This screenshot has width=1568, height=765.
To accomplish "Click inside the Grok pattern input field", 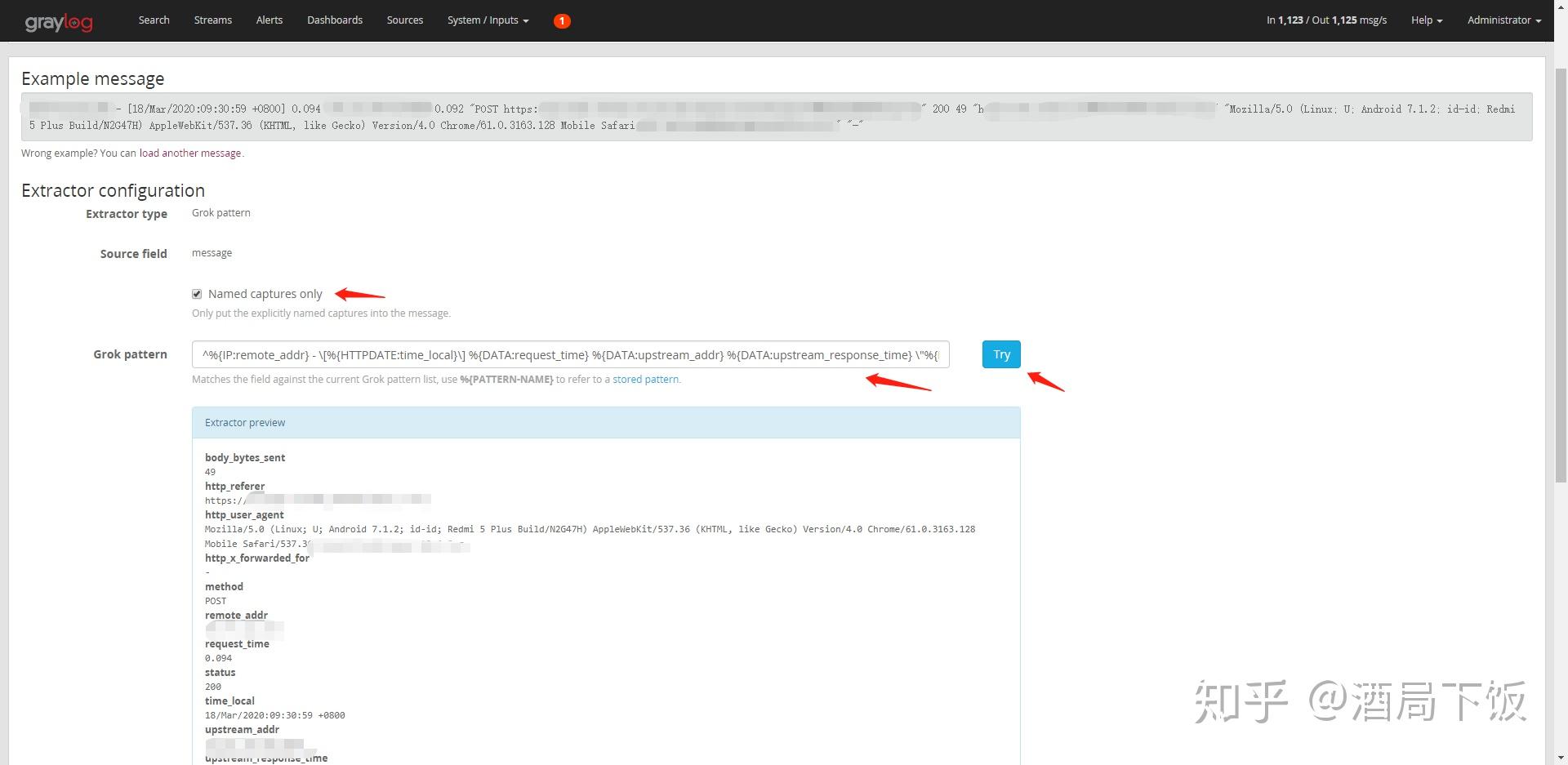I will tap(570, 354).
